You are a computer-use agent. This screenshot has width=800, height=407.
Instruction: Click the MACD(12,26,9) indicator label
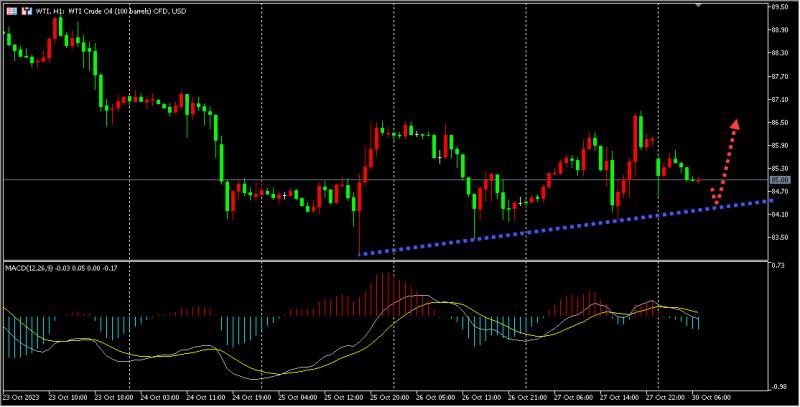(x=61, y=268)
